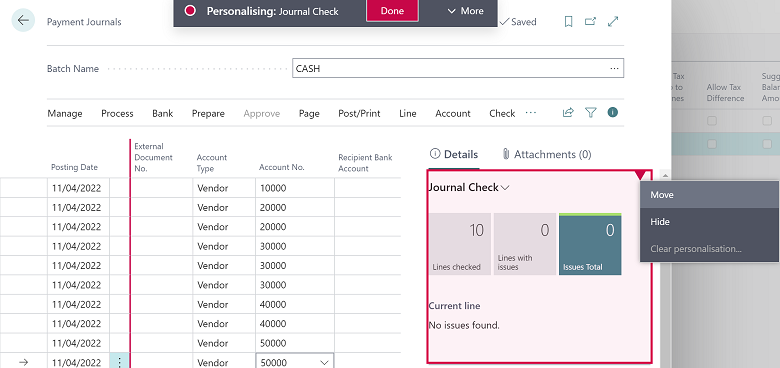Open the Manage menu

pyautogui.click(x=65, y=113)
